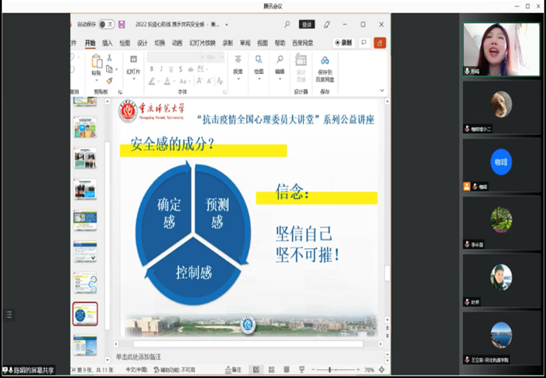Click the font name combo box
The height and width of the screenshot is (378, 546).
tap(176, 57)
